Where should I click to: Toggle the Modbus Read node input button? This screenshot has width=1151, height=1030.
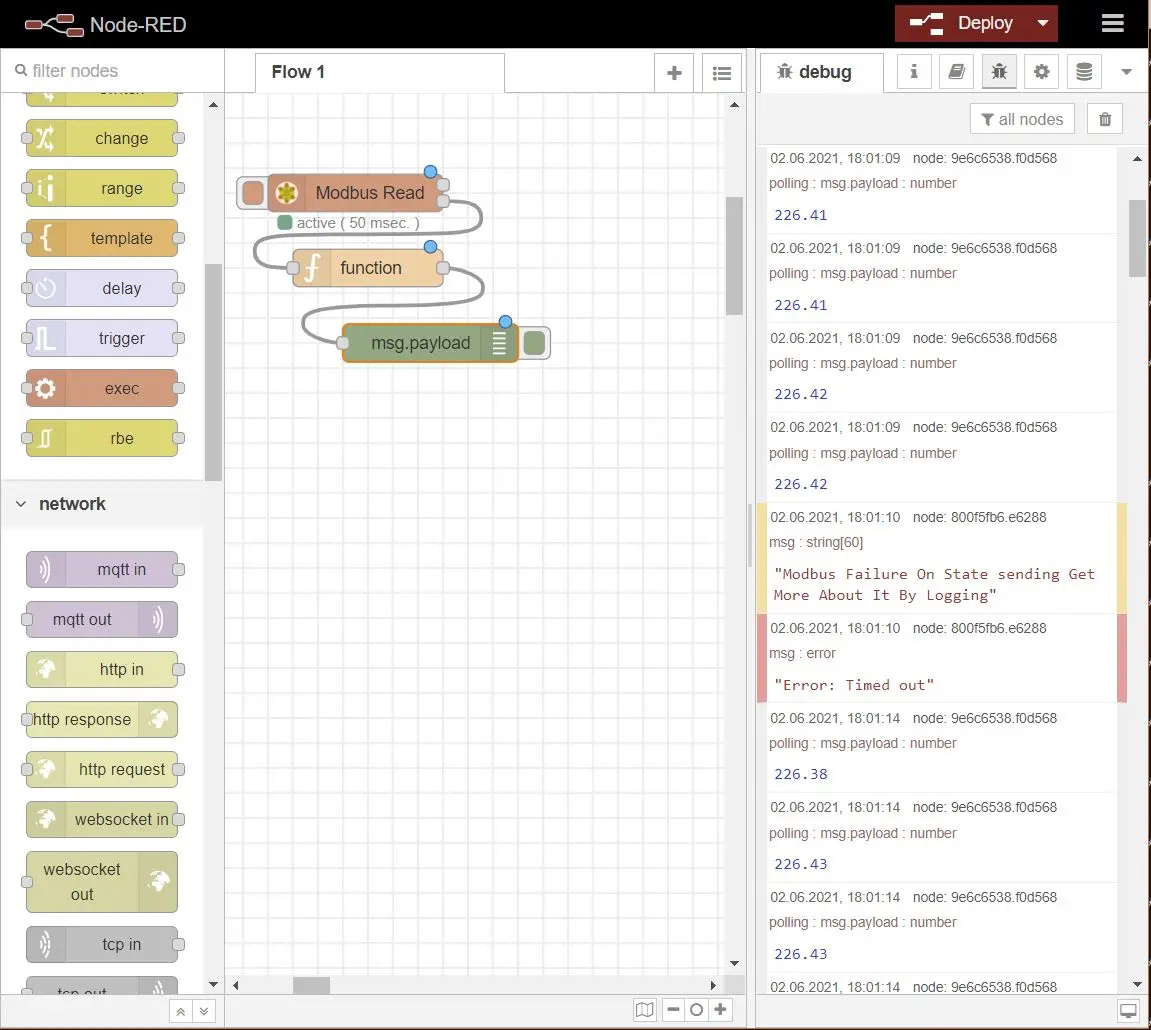(x=253, y=193)
